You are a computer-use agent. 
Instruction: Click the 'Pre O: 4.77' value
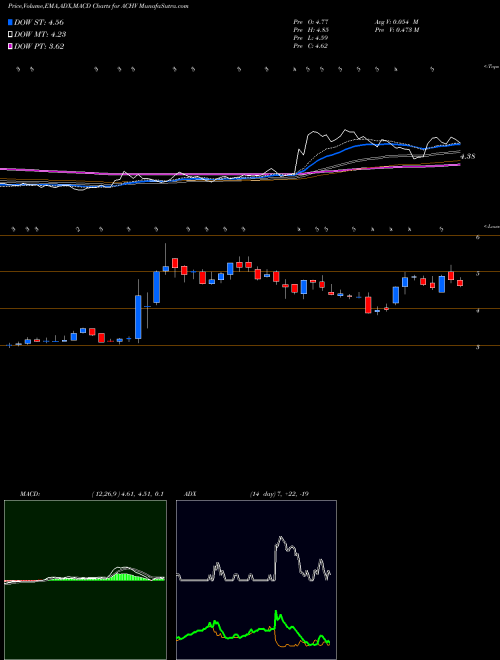coord(311,21)
